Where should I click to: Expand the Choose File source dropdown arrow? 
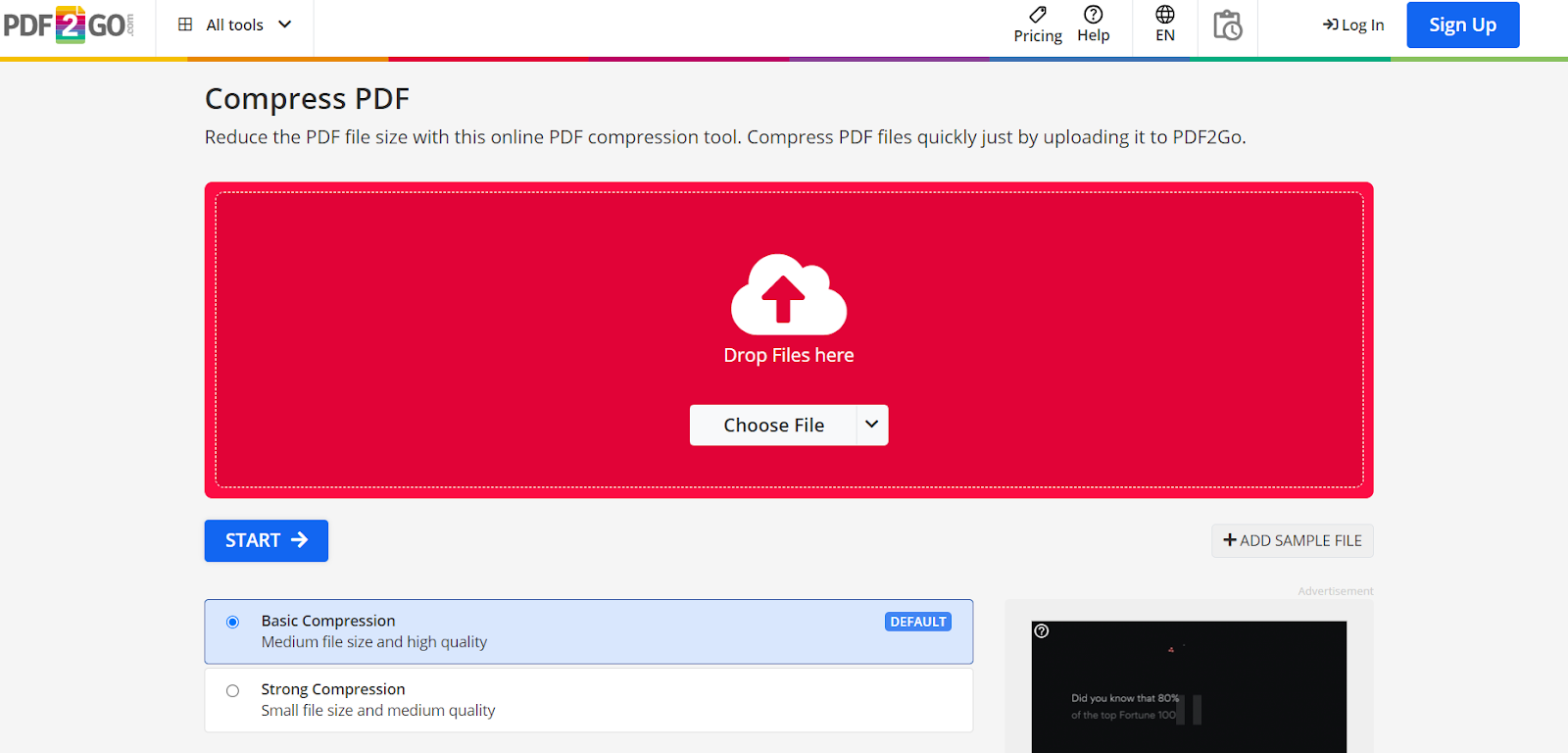coord(872,426)
